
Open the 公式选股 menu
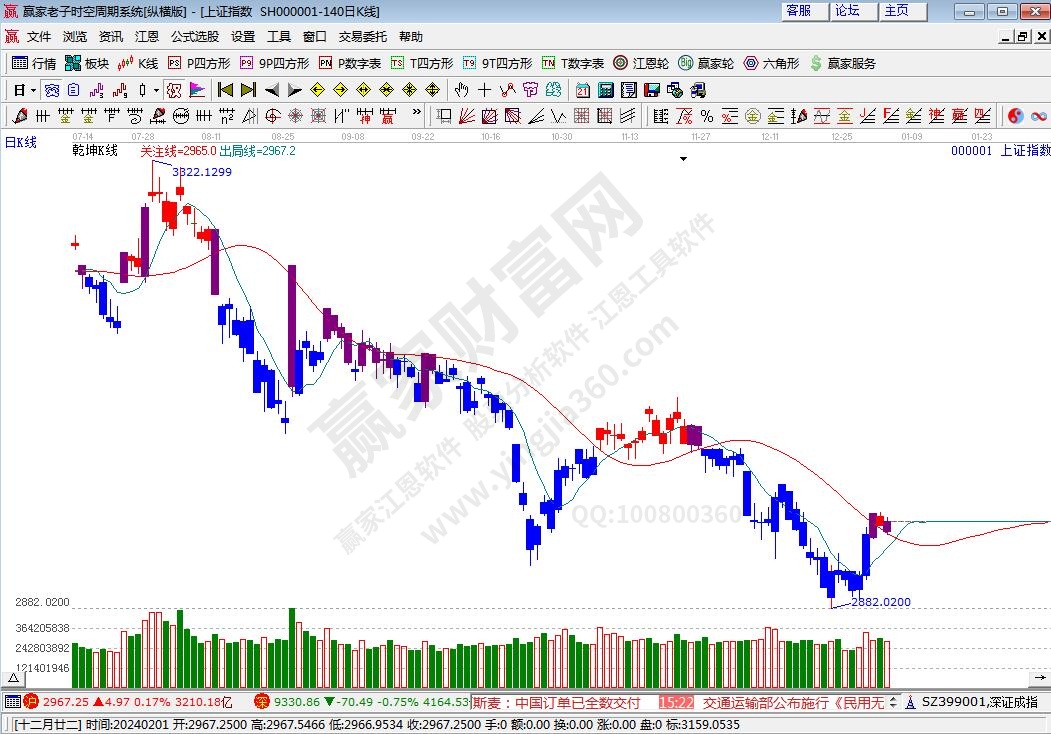click(194, 36)
